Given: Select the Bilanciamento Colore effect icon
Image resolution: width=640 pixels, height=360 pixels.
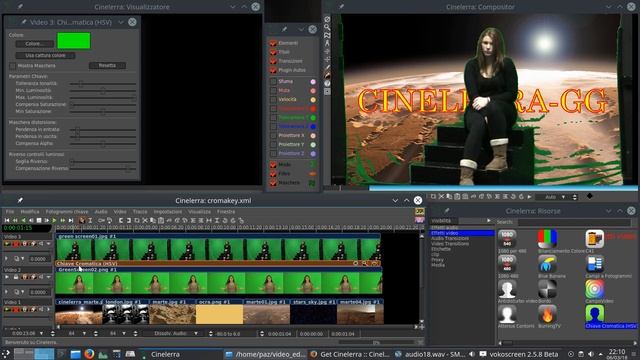Looking at the screenshot, I should click(547, 239).
